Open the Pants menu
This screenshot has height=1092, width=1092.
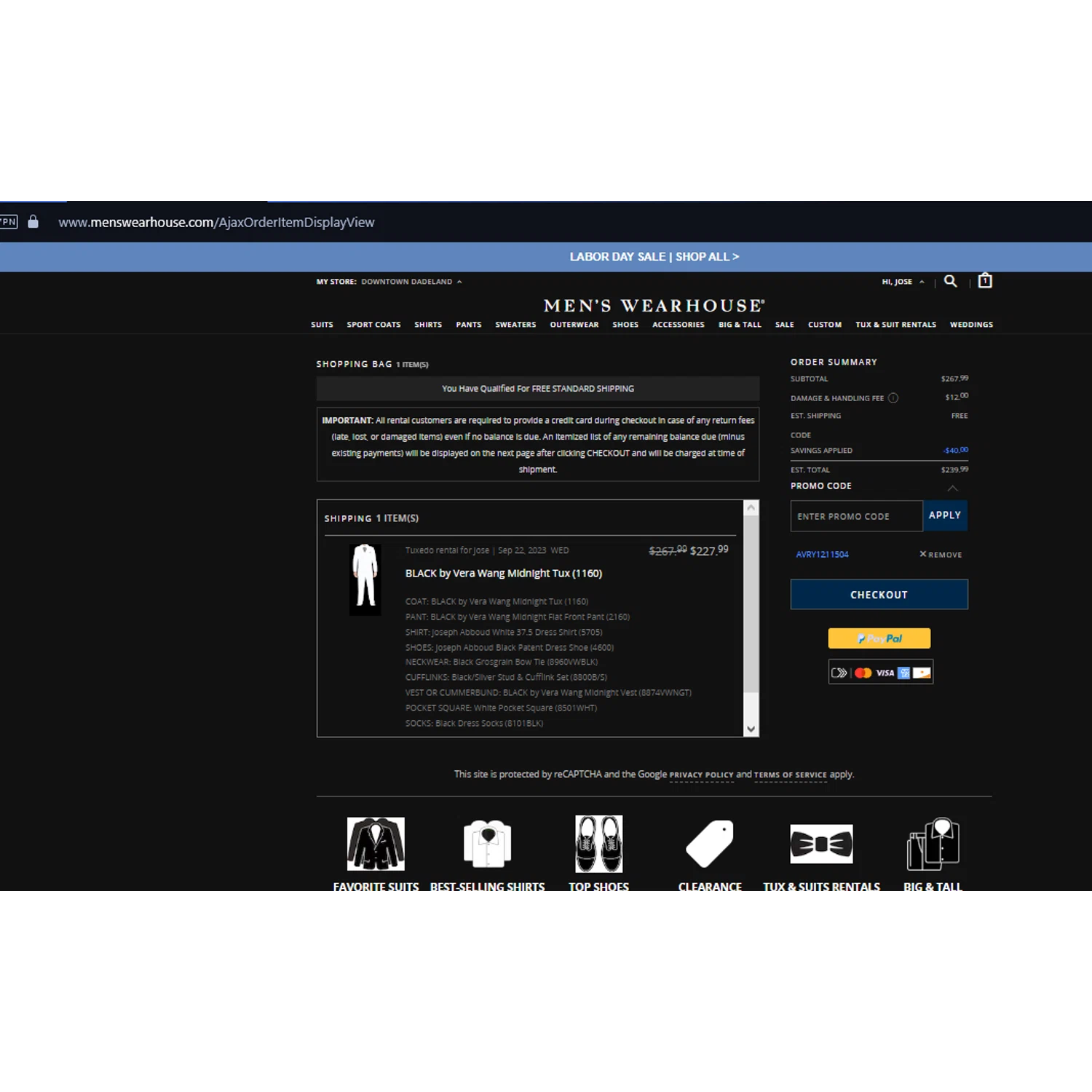tap(469, 325)
